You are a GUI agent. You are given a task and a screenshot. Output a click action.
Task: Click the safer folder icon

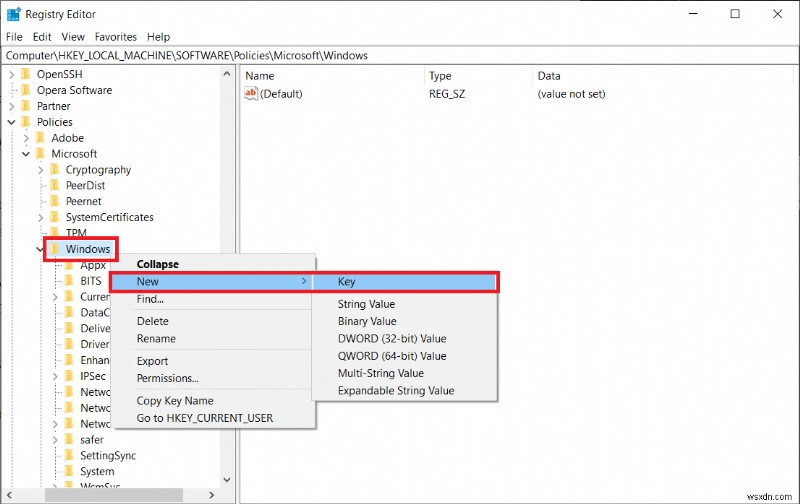[x=69, y=440]
